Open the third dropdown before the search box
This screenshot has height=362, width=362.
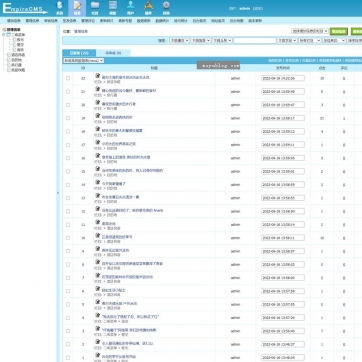[x=222, y=40]
